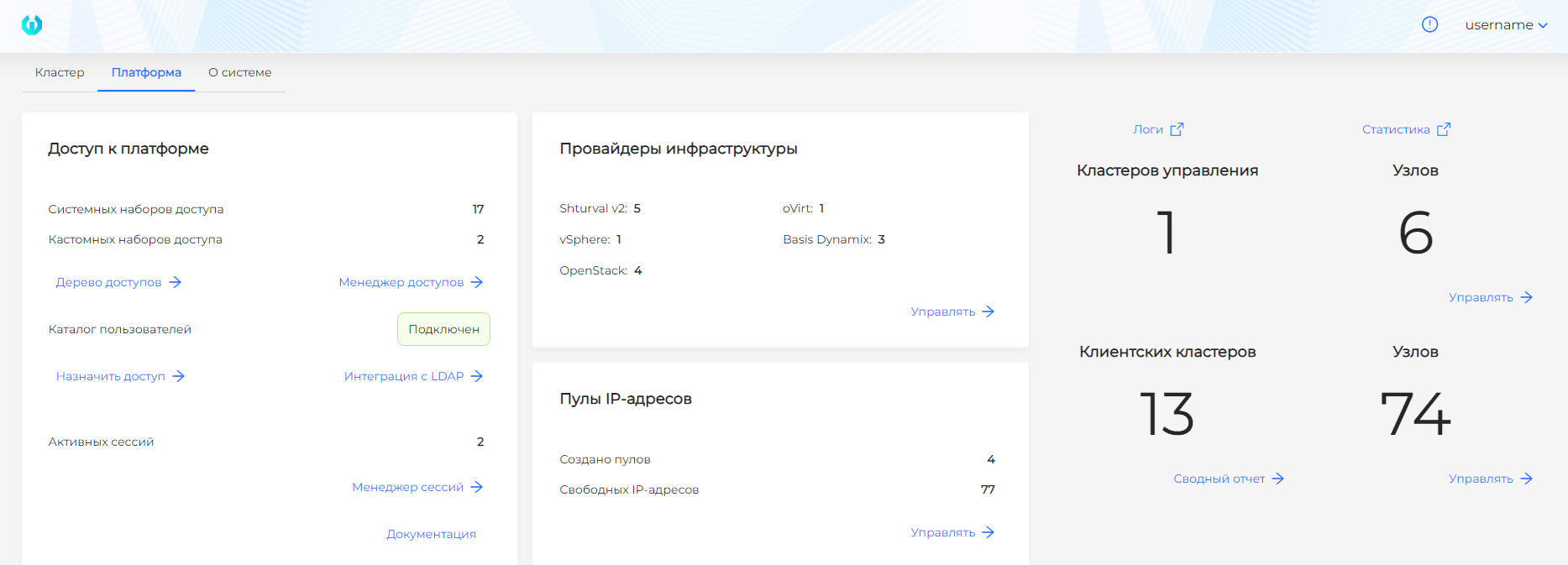The height and width of the screenshot is (565, 1568).
Task: Click the external link icon beside Логи
Action: 1177,129
